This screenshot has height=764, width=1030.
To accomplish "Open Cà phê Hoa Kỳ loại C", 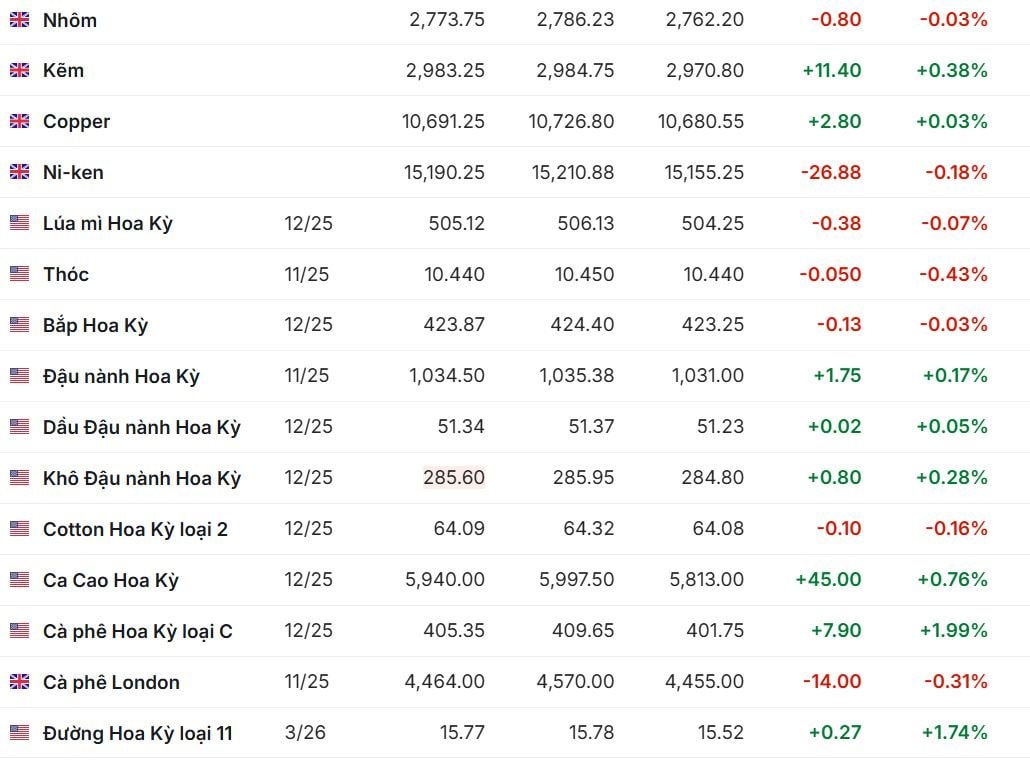I will (137, 632).
